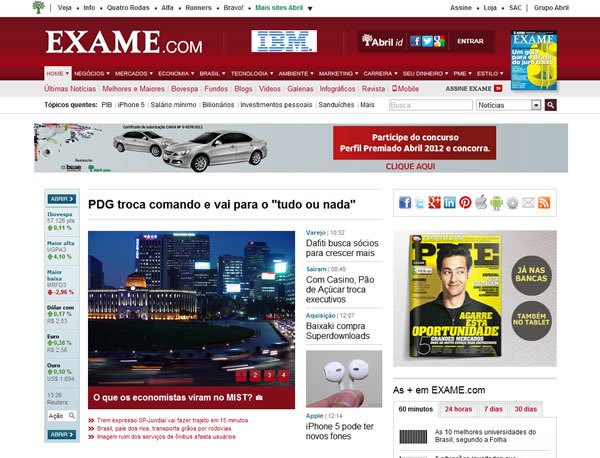
Task: Open the PDG troca comando headline
Action: point(222,204)
